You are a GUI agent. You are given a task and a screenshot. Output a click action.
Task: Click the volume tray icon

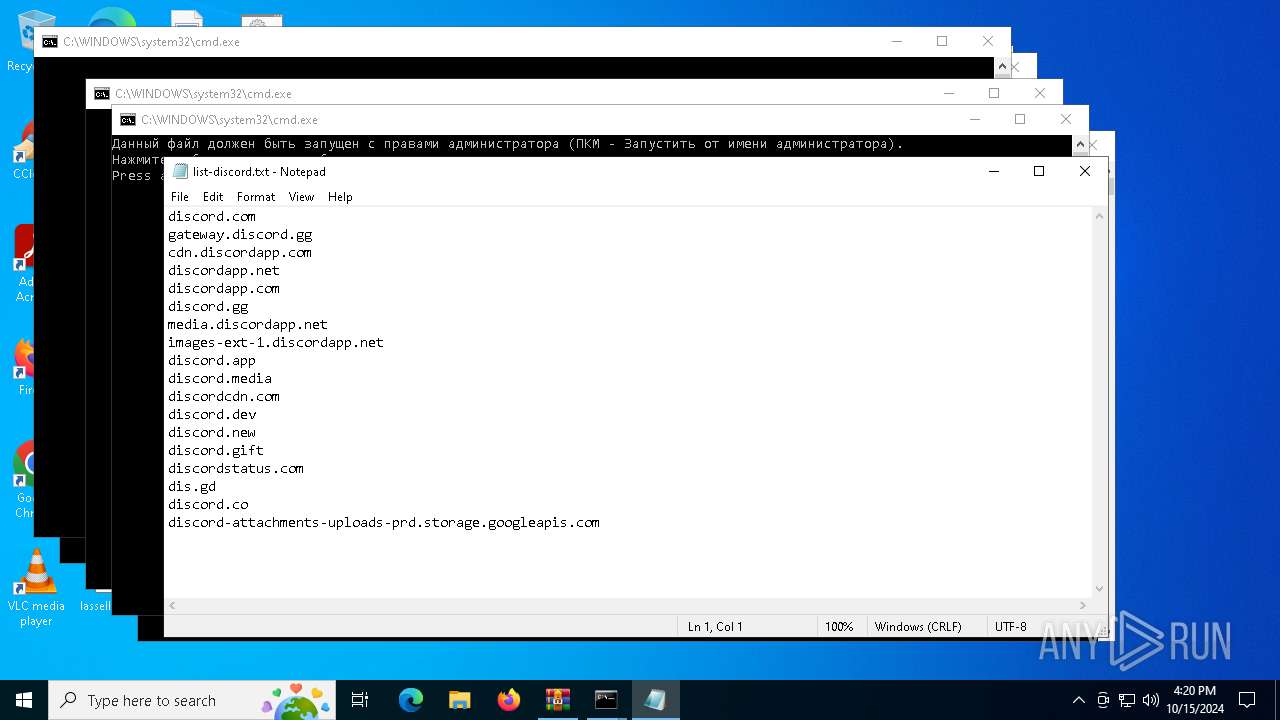click(1150, 700)
